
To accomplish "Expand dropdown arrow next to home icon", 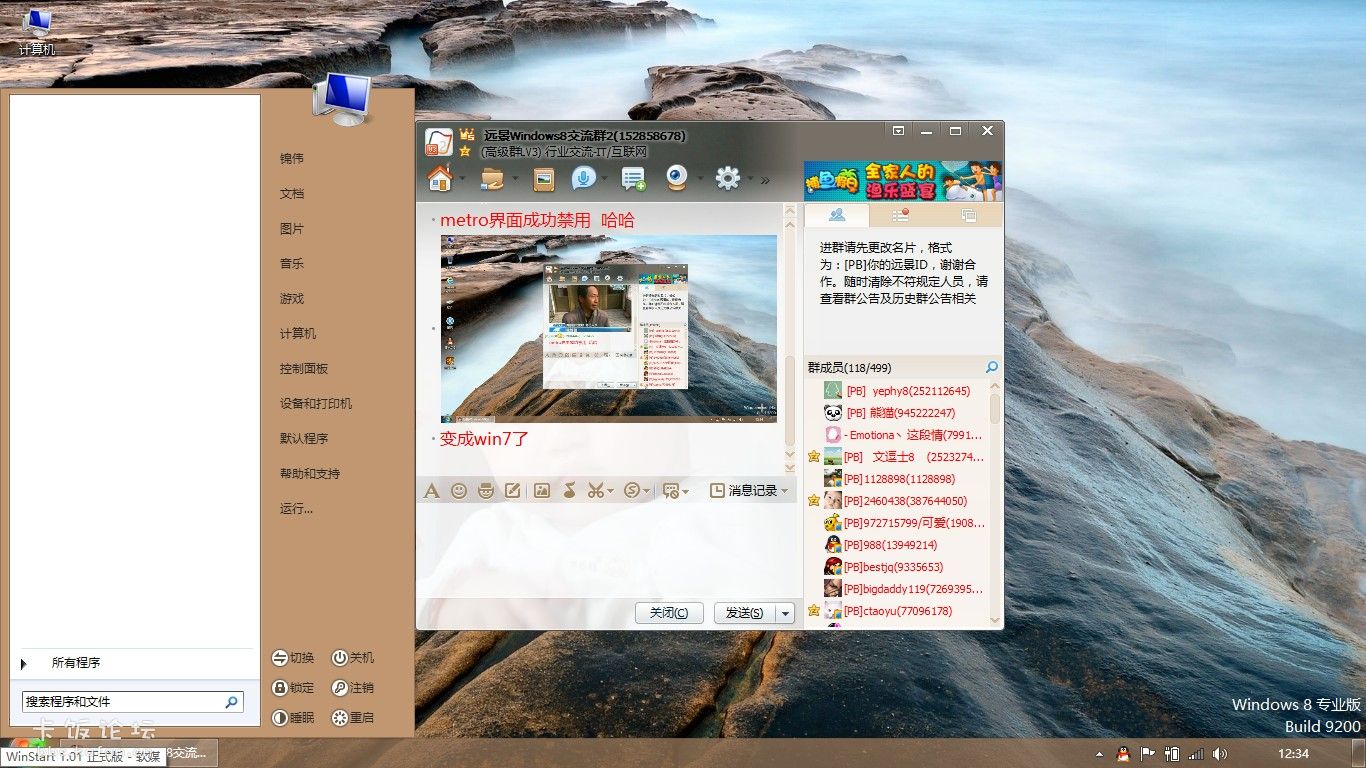I will point(462,181).
